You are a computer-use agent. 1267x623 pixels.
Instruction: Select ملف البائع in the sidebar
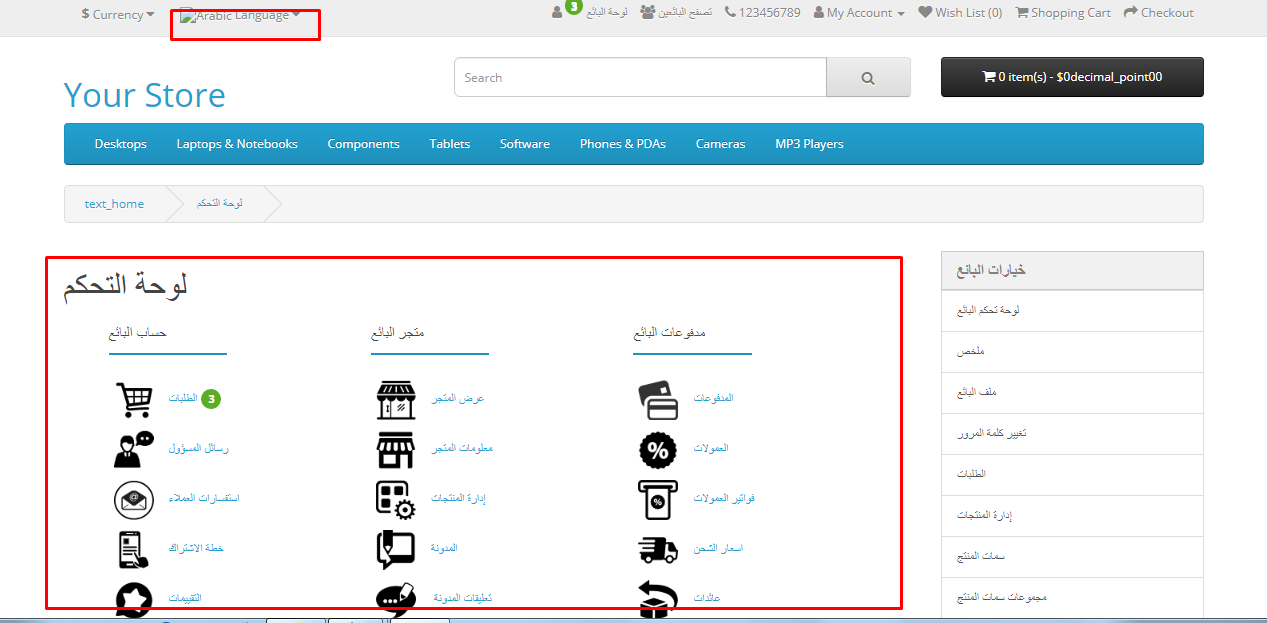click(x=1072, y=393)
